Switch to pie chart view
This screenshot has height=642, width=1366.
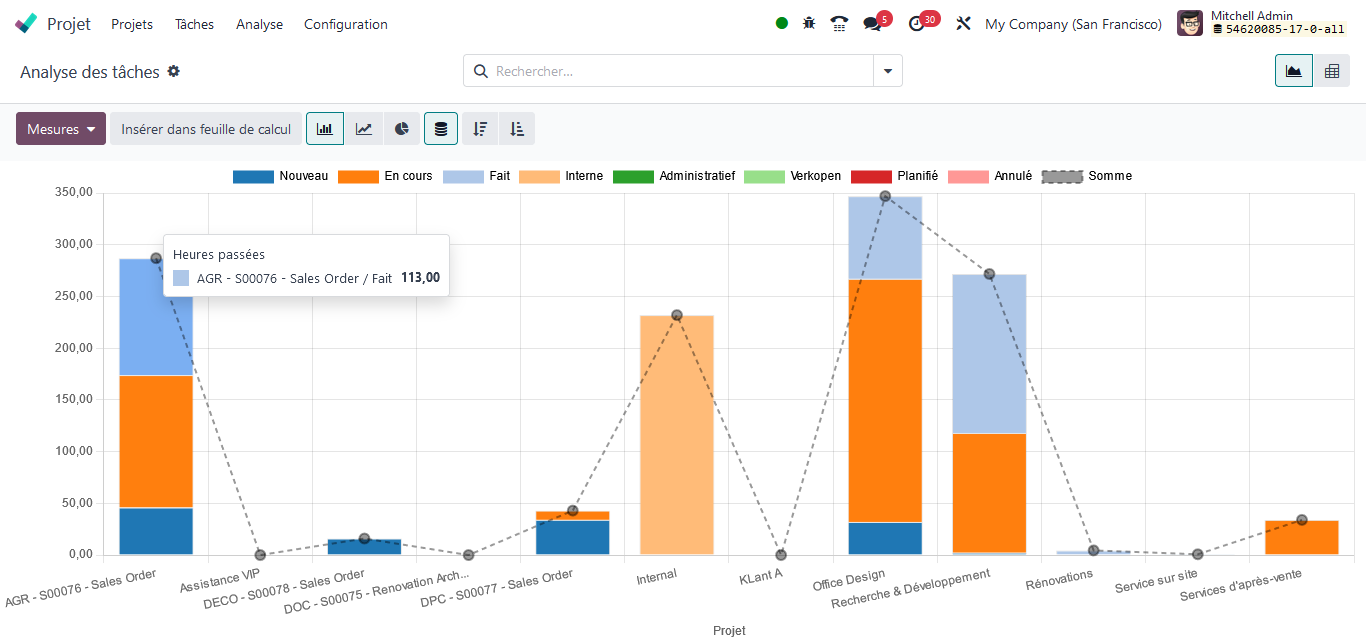tap(402, 128)
